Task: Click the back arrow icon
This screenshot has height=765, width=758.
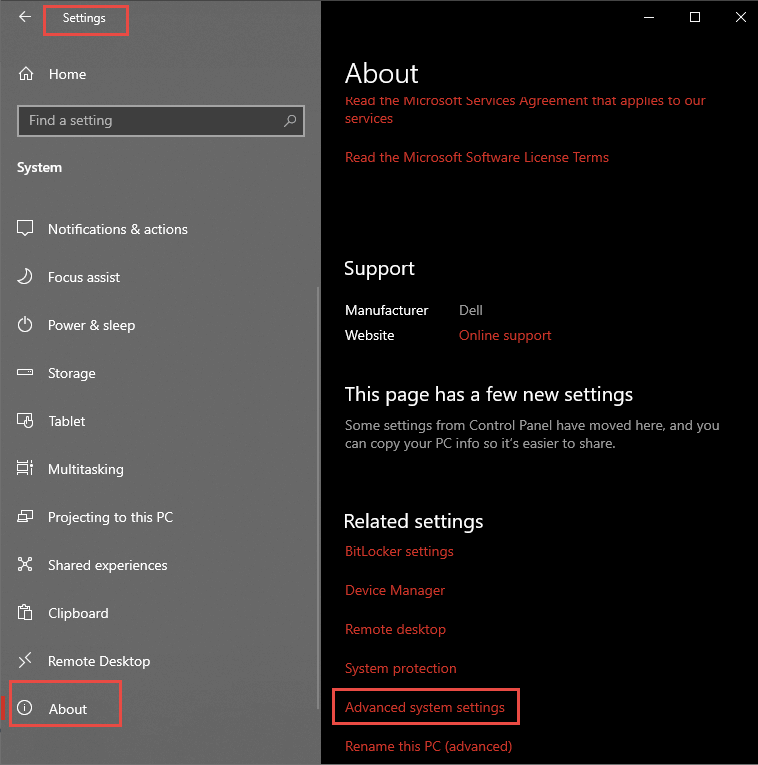Action: 25,17
